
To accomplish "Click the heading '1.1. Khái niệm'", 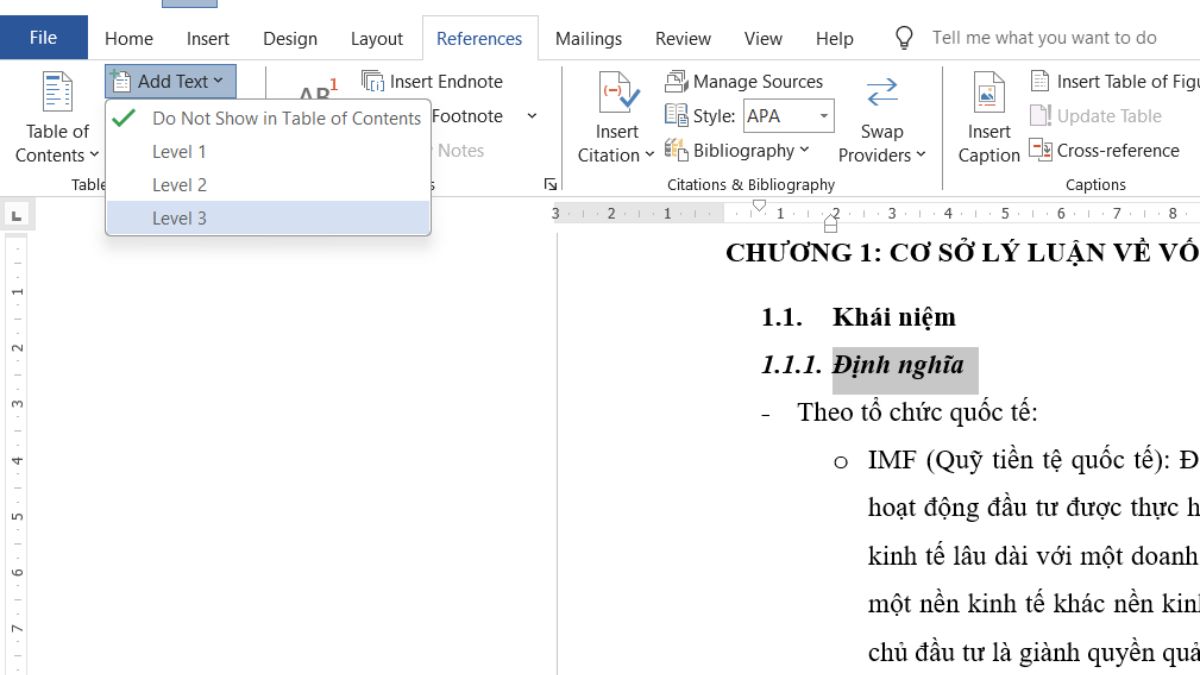I will pos(858,317).
